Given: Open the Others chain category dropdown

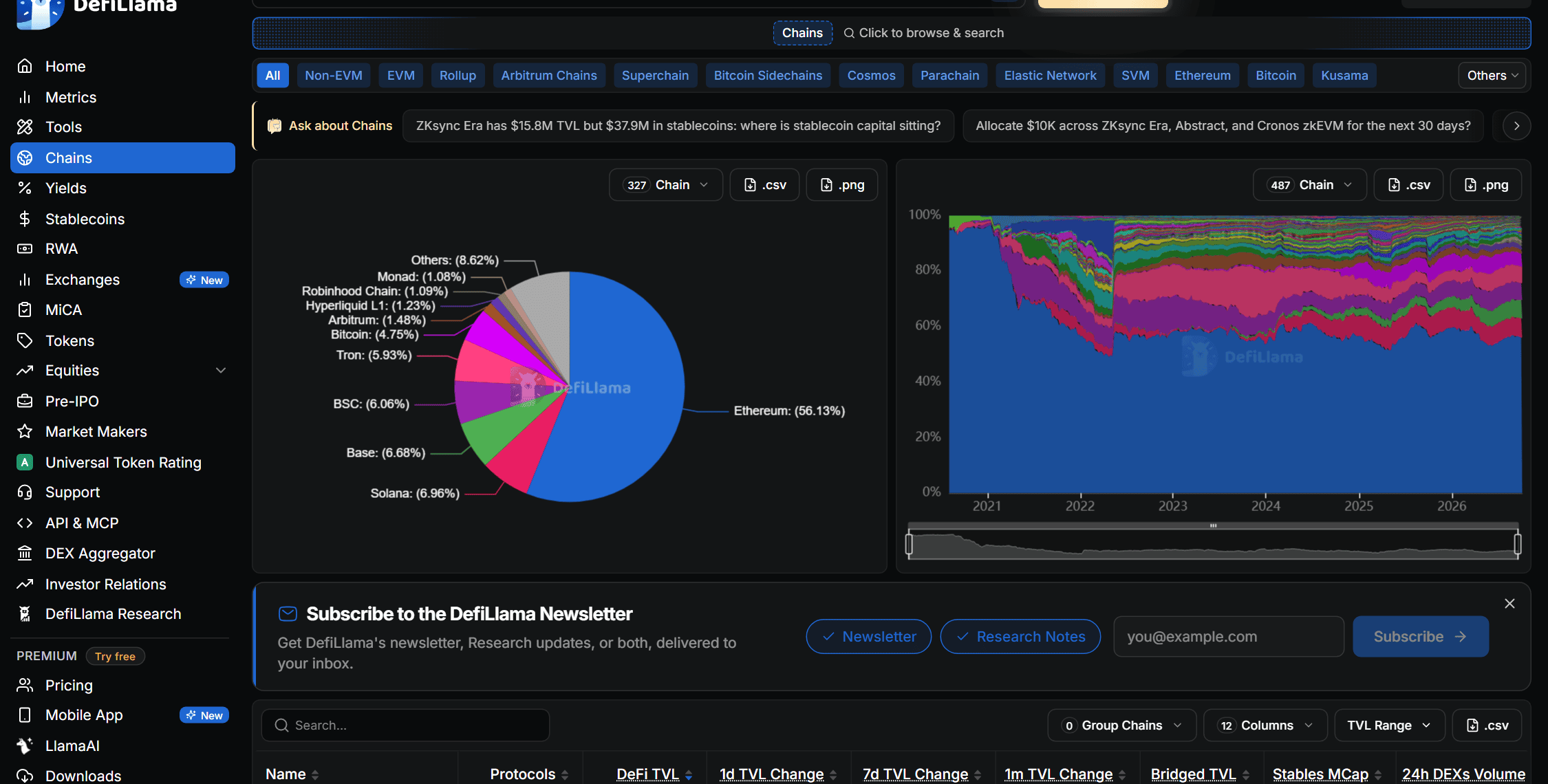Looking at the screenshot, I should point(1492,75).
